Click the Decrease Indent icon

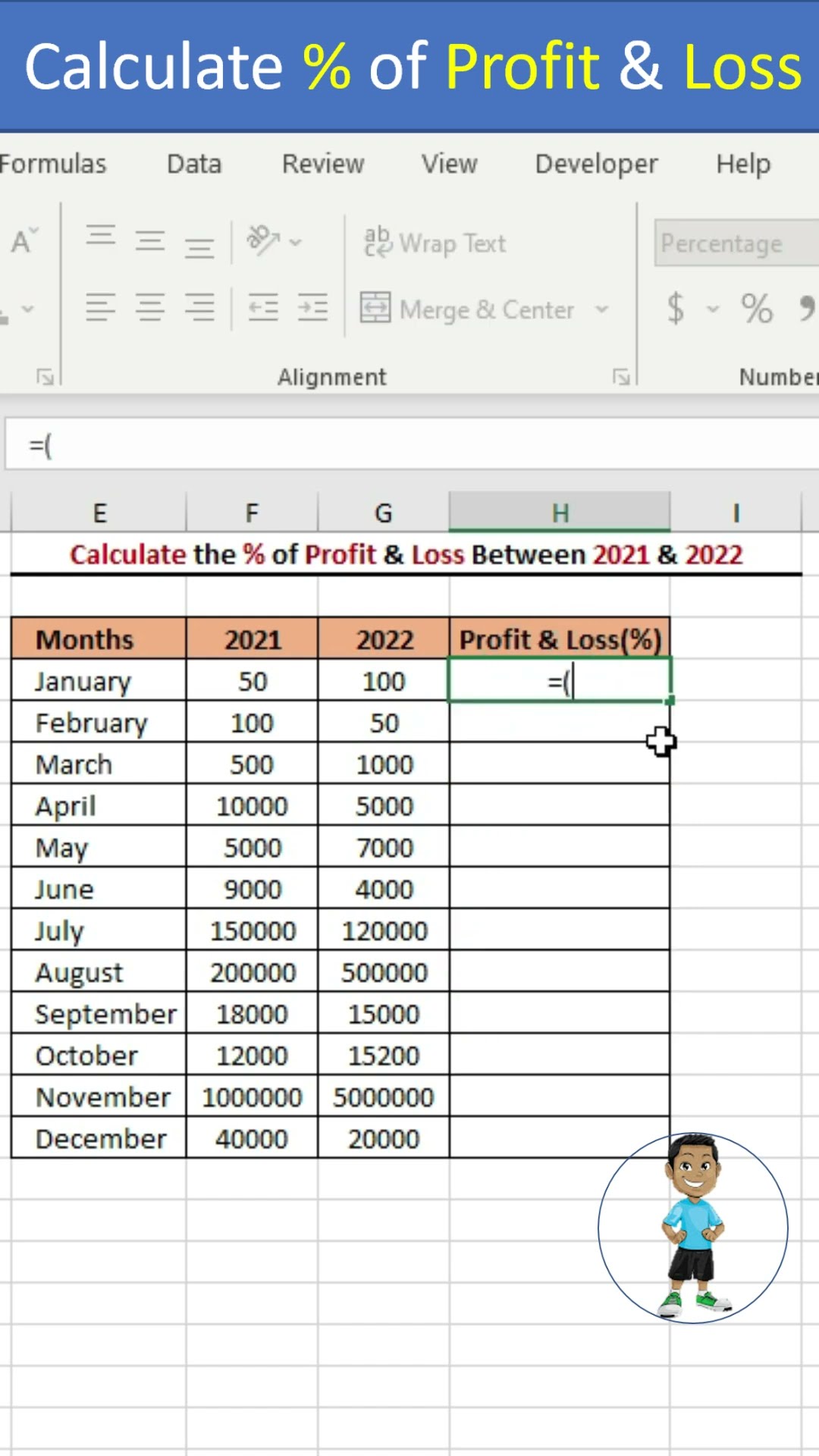click(x=263, y=308)
